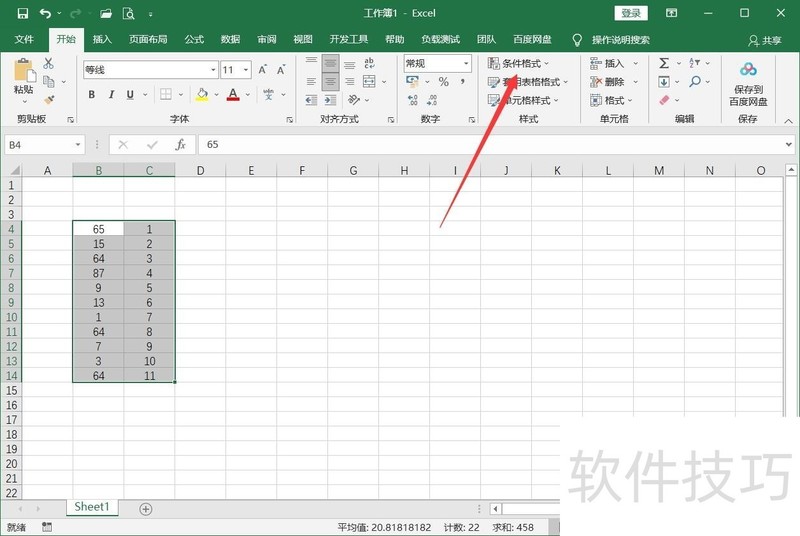The height and width of the screenshot is (536, 800).
Task: Open Find and Select magnifier
Action: [x=695, y=82]
